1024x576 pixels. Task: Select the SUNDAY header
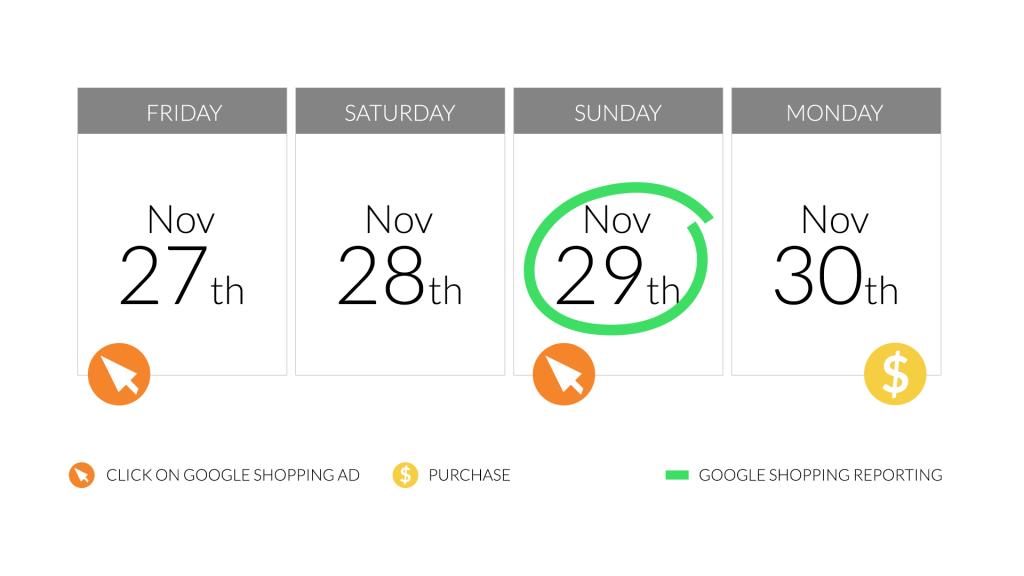click(x=618, y=111)
